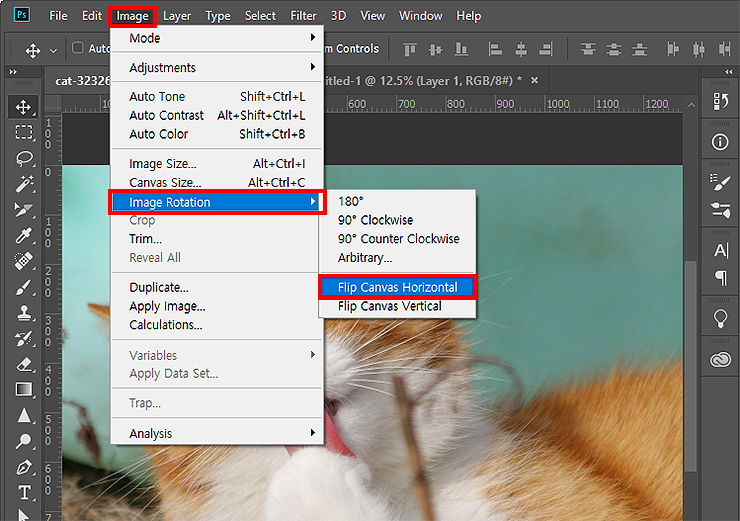Image resolution: width=740 pixels, height=521 pixels.
Task: Select the Magic Wand tool
Action: tap(23, 184)
